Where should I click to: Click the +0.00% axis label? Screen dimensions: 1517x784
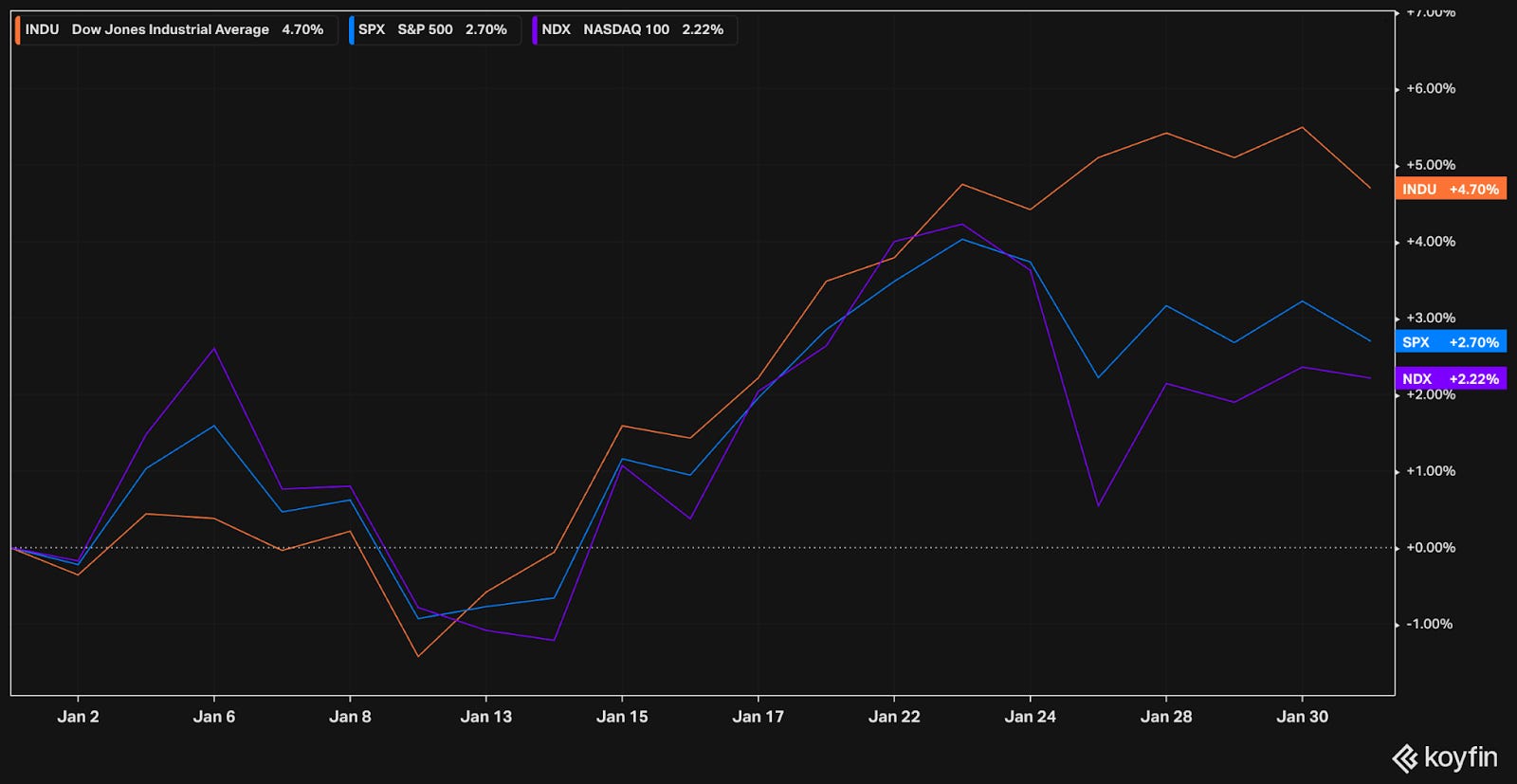(x=1431, y=548)
